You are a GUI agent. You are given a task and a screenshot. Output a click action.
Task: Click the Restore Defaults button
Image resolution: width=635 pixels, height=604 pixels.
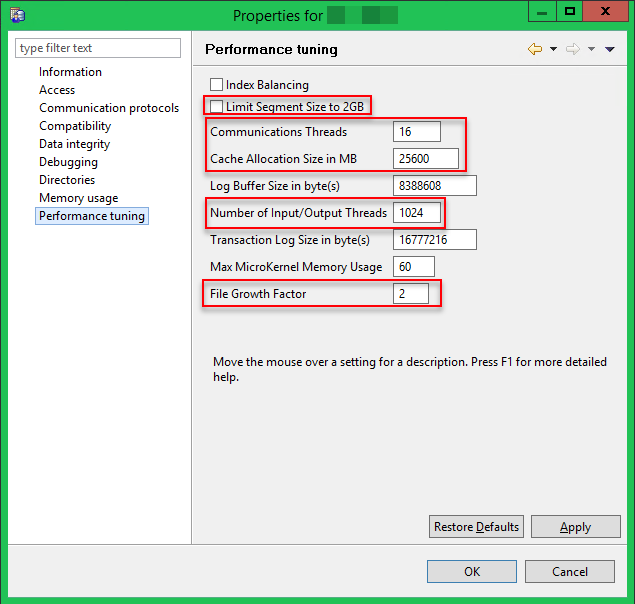476,527
